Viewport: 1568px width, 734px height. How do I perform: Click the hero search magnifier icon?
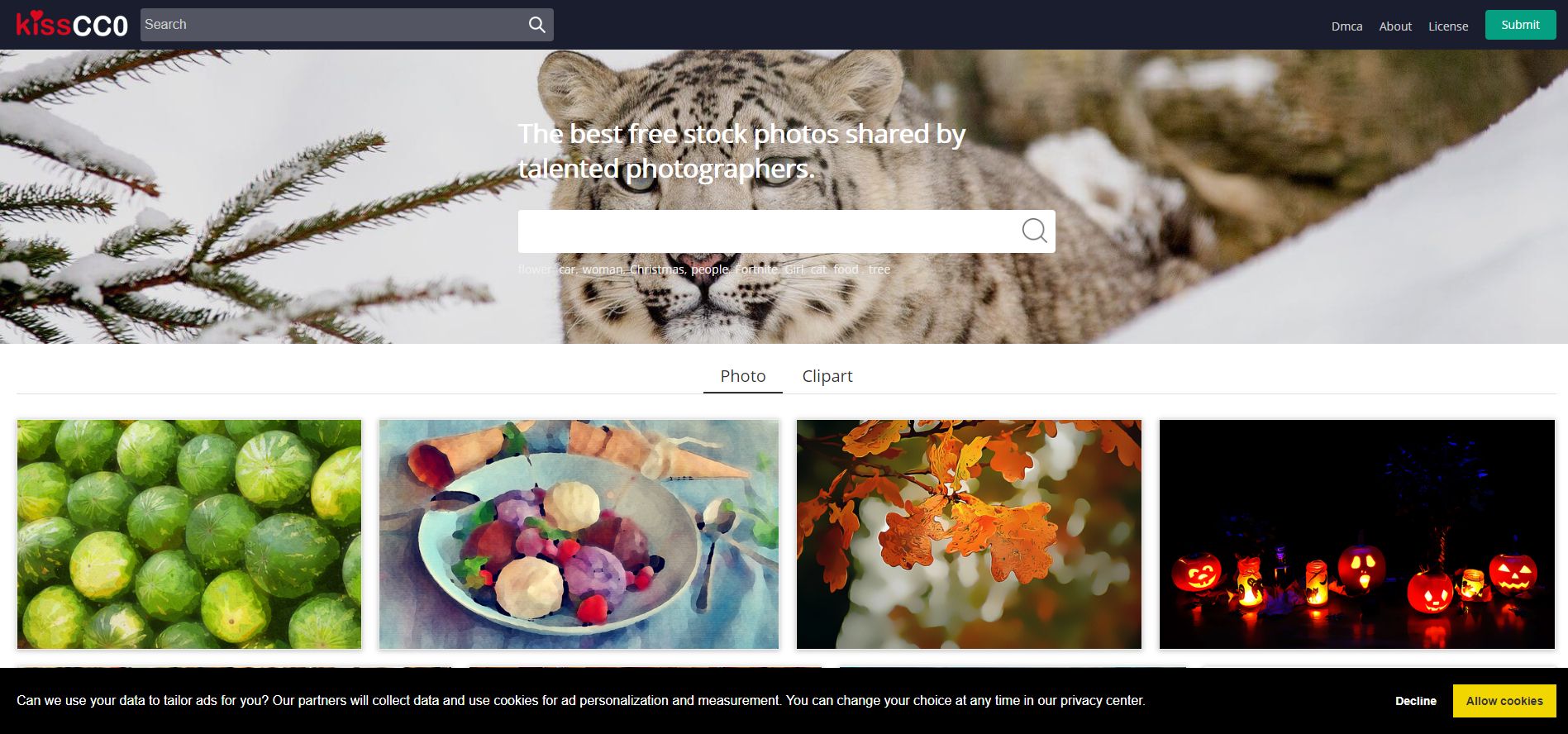point(1034,231)
